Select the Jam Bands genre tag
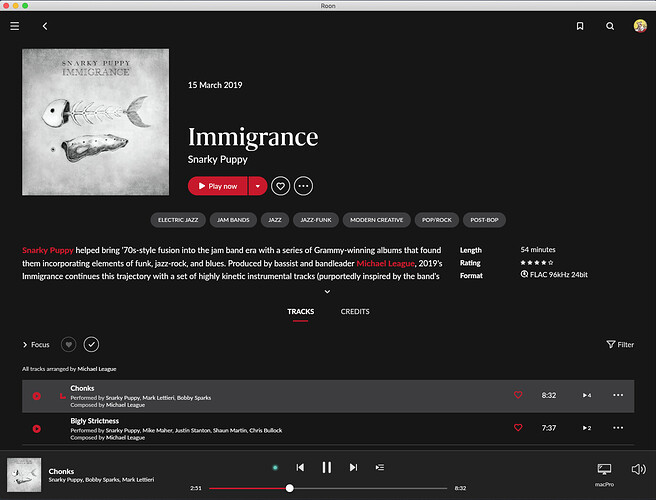 pyautogui.click(x=233, y=220)
